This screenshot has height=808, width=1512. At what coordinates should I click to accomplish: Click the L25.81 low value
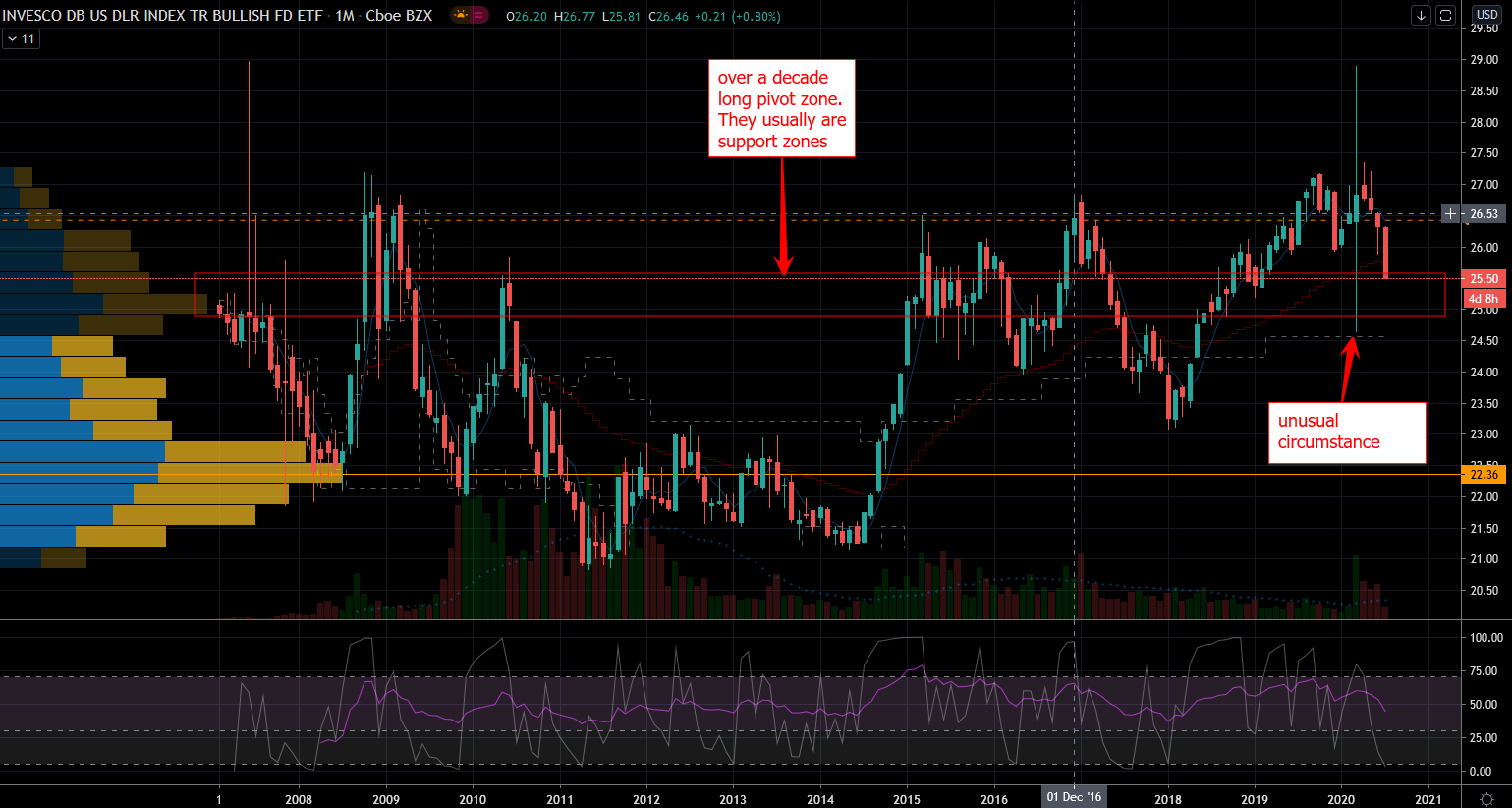coord(622,17)
